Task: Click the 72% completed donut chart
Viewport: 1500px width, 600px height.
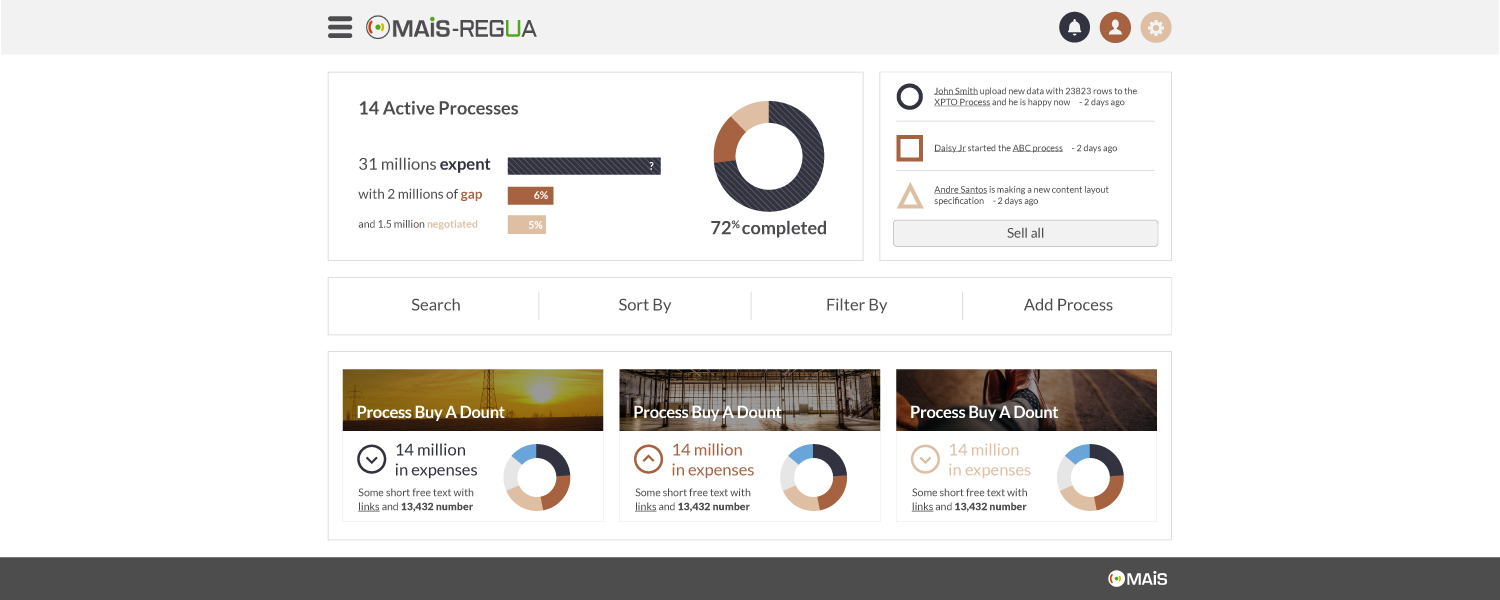Action: (768, 157)
